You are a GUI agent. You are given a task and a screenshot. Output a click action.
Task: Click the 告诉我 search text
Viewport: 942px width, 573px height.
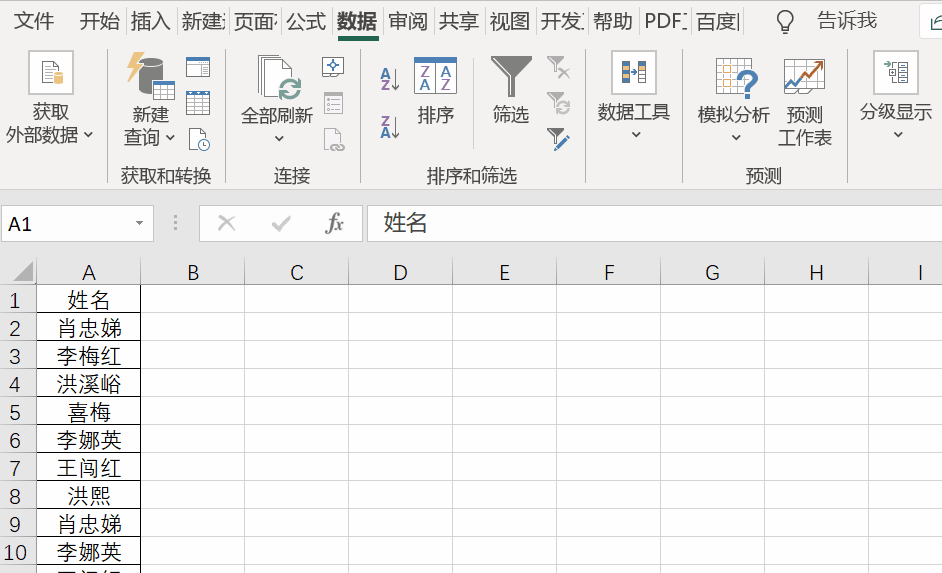point(847,21)
